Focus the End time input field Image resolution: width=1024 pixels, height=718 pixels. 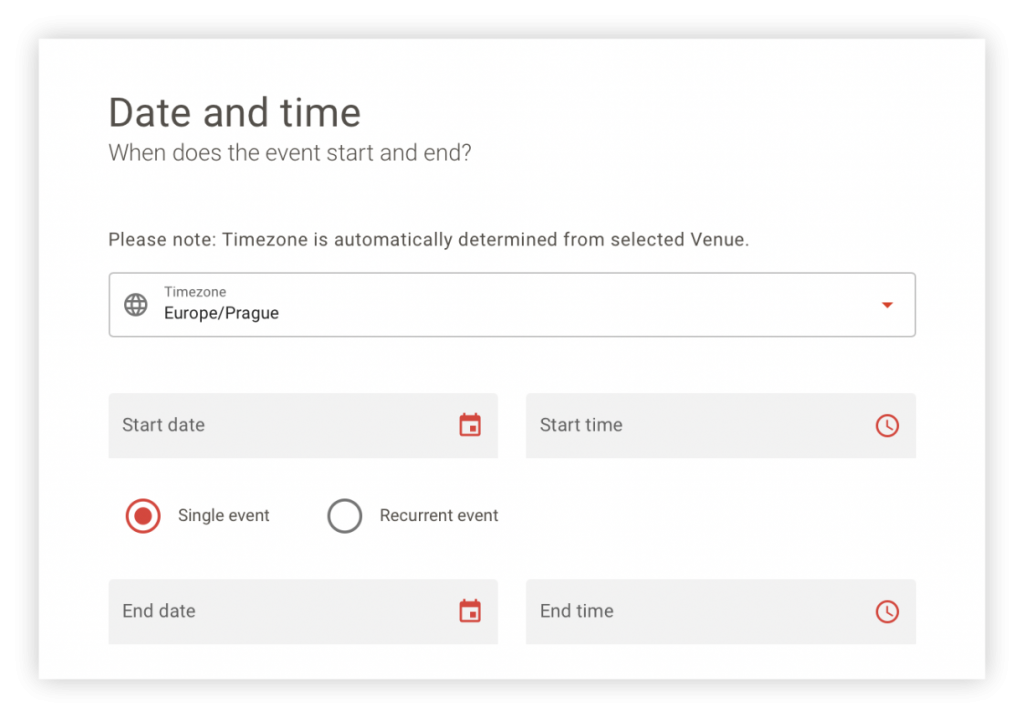click(720, 612)
